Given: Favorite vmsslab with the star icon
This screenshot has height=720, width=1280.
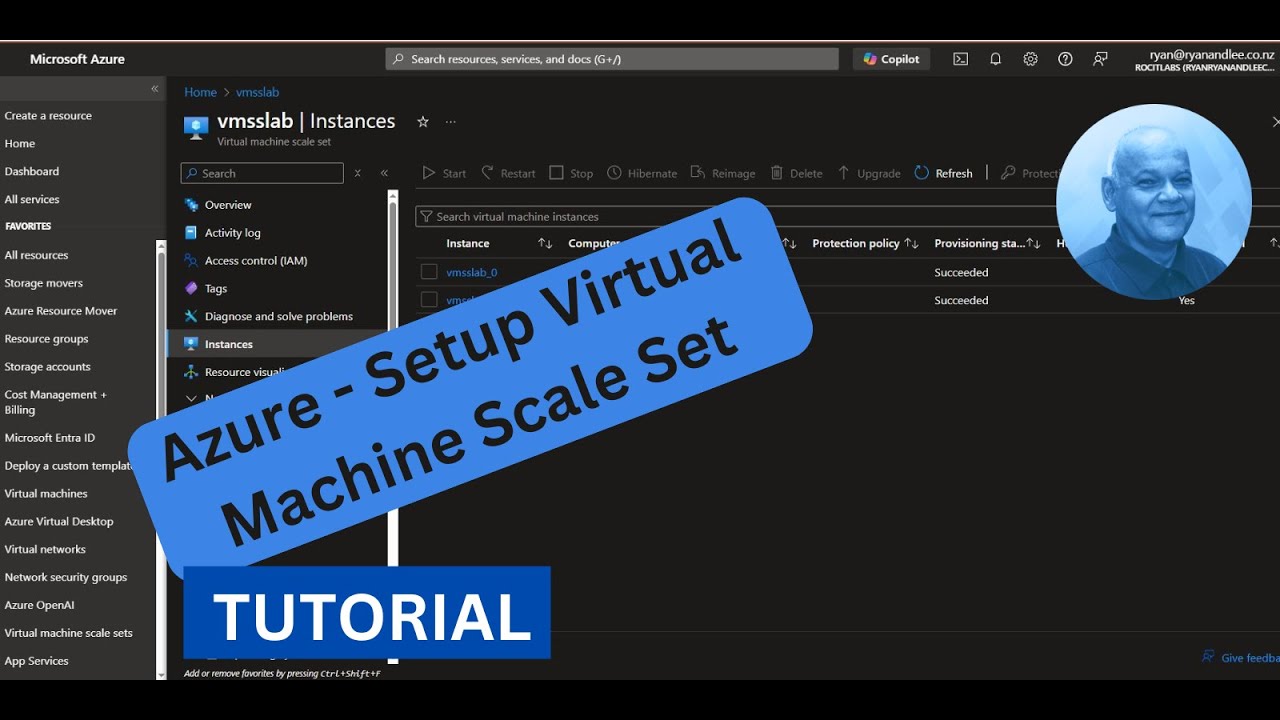Looking at the screenshot, I should coord(423,121).
